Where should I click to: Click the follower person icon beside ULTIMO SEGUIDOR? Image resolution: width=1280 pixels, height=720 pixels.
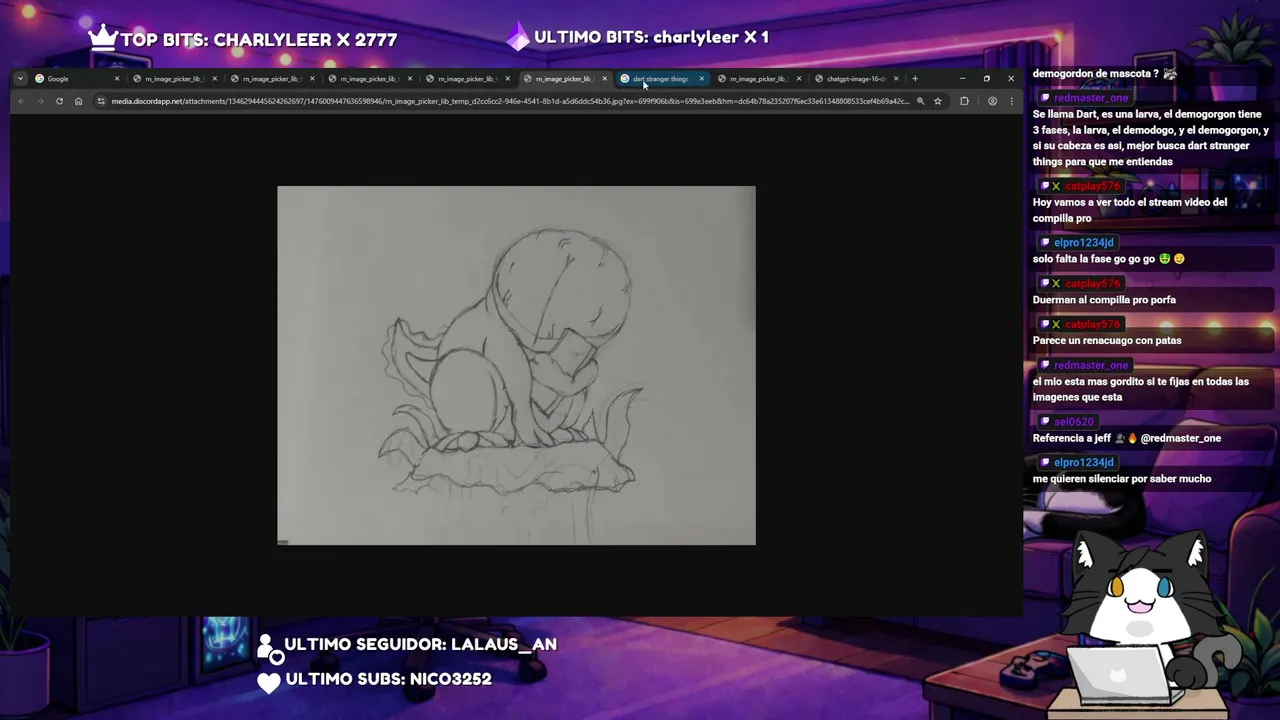[x=269, y=647]
